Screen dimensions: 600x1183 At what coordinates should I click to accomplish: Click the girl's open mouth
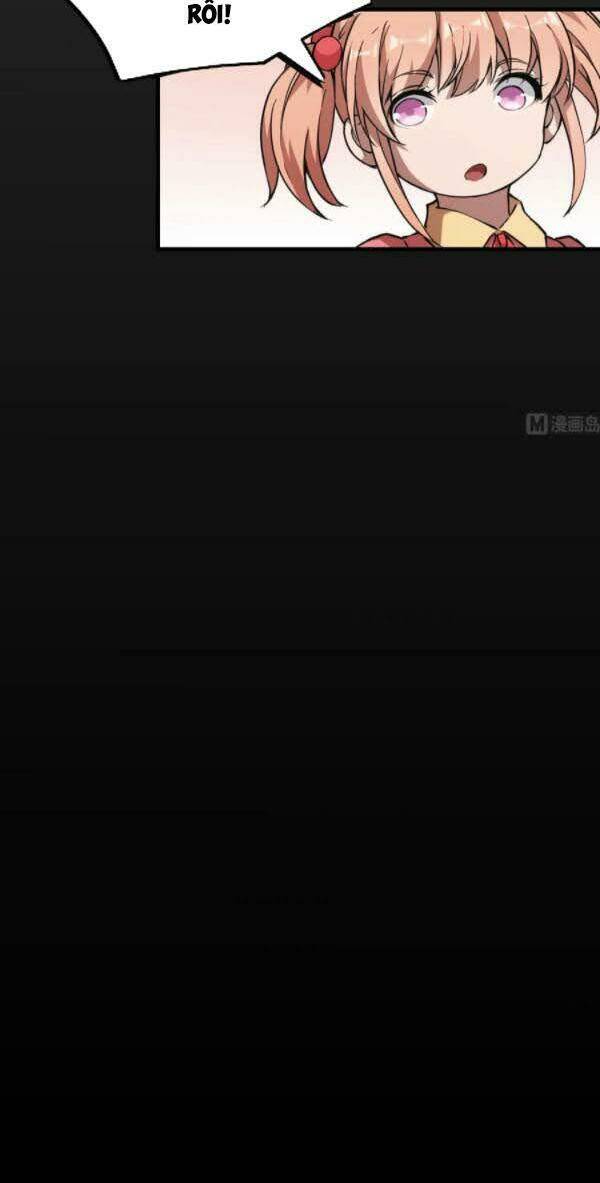tap(475, 172)
